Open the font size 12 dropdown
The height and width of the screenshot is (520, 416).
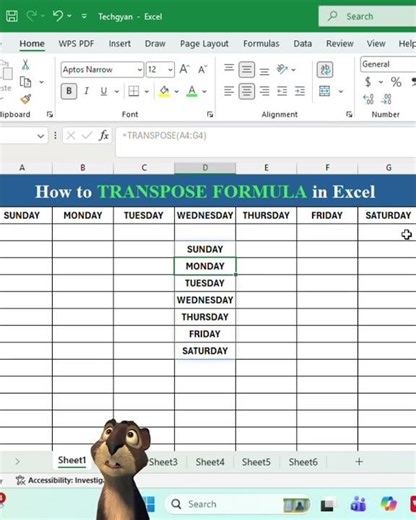coord(170,70)
